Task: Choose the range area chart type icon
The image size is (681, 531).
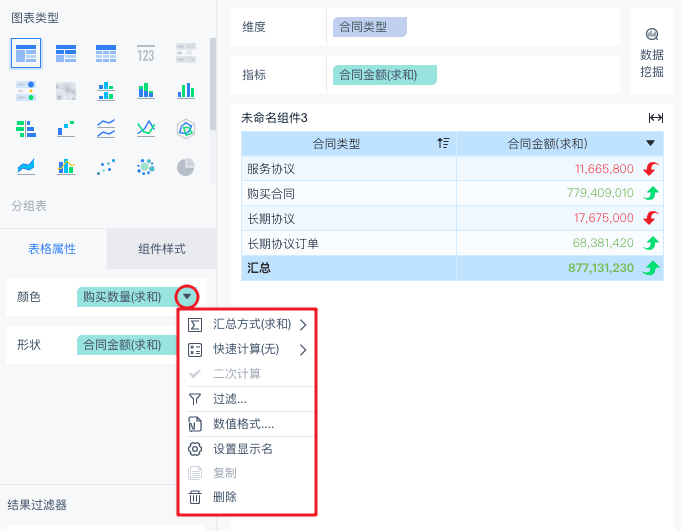Action: tap(26, 167)
